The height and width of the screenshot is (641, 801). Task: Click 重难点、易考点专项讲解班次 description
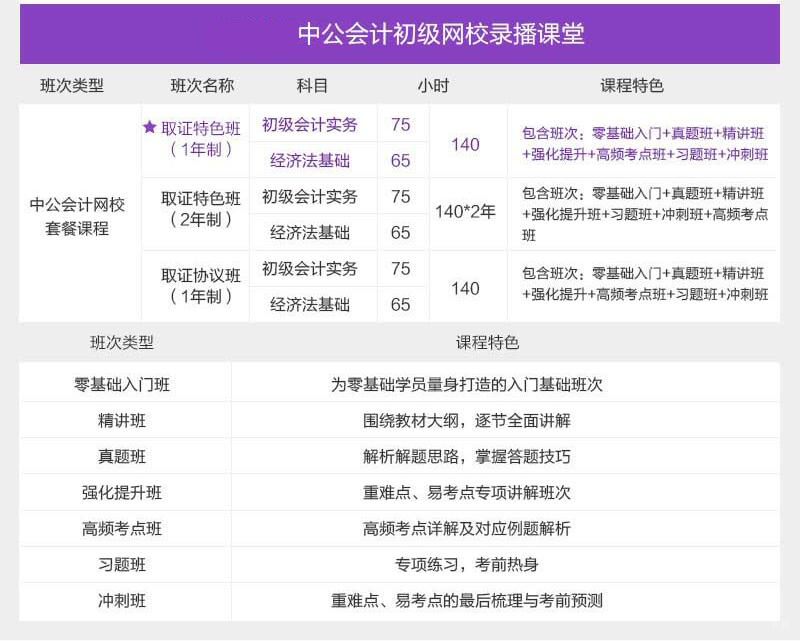pos(467,492)
